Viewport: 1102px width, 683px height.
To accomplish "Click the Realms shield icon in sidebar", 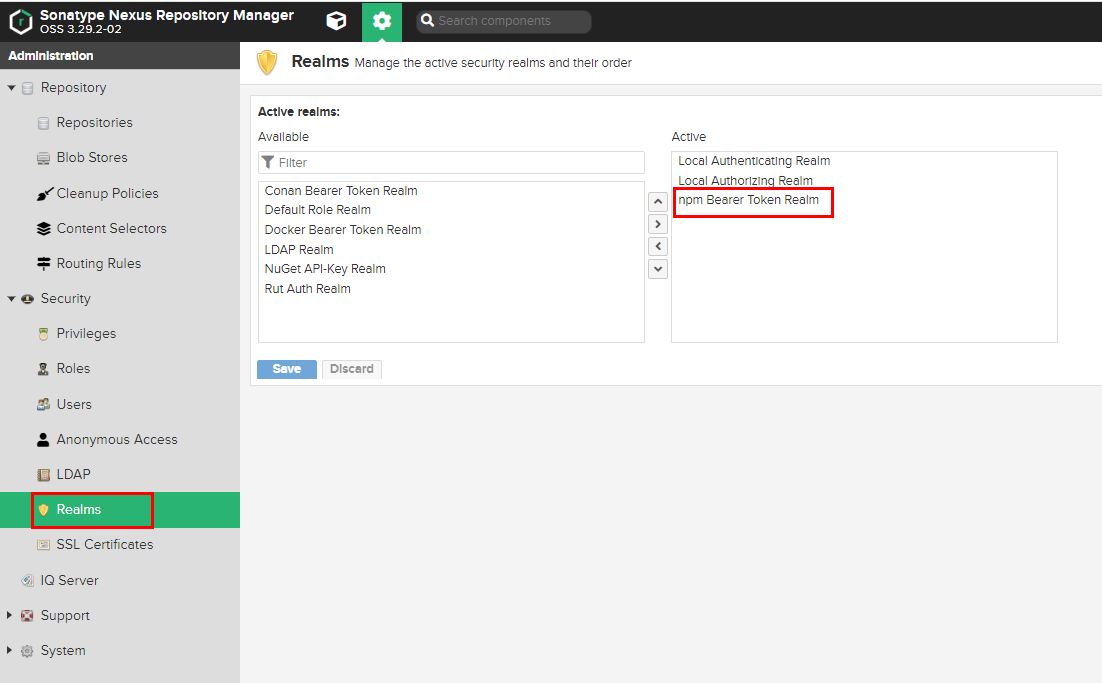I will click(x=44, y=509).
